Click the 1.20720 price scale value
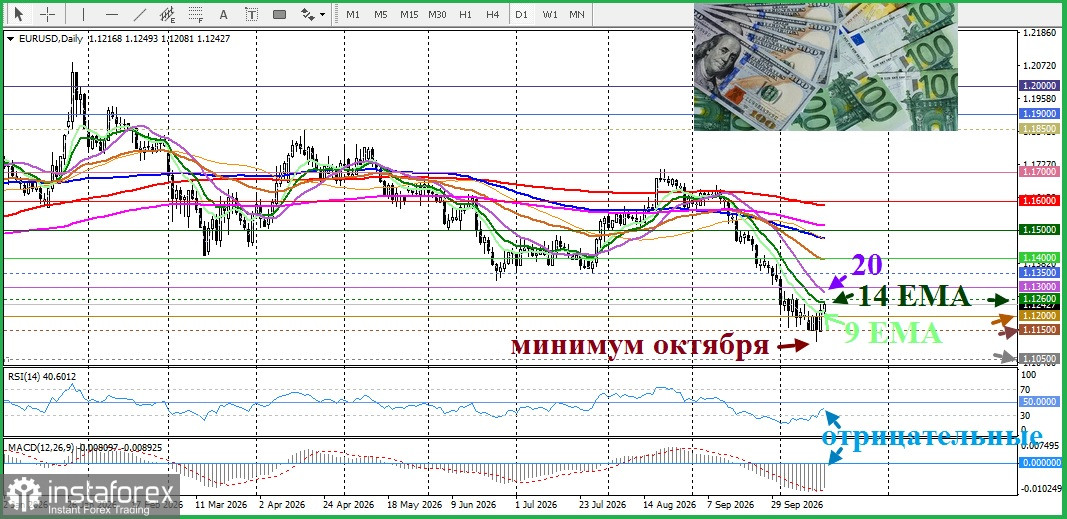The image size is (1067, 519). tap(1039, 66)
